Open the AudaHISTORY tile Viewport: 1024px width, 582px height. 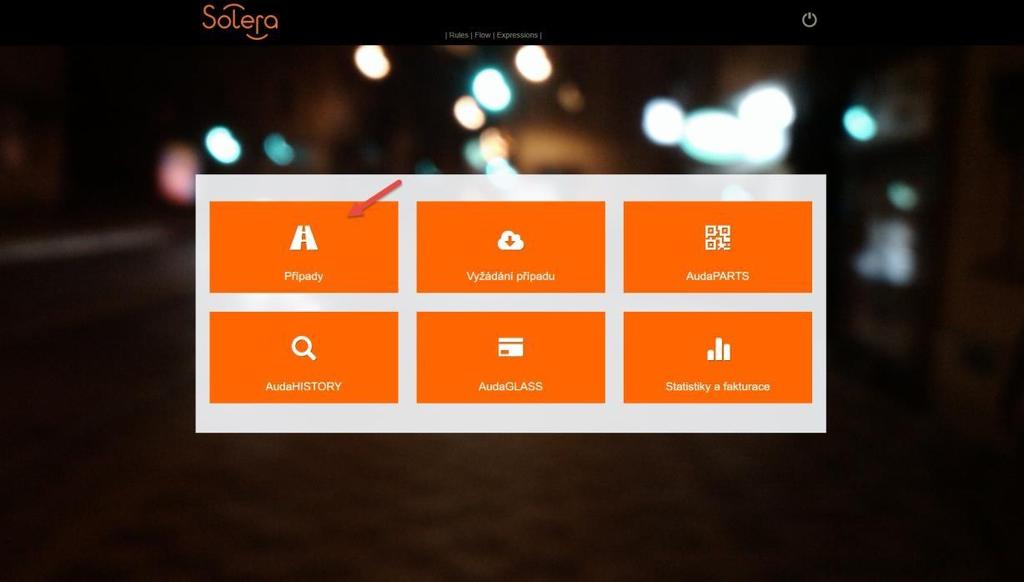point(304,357)
